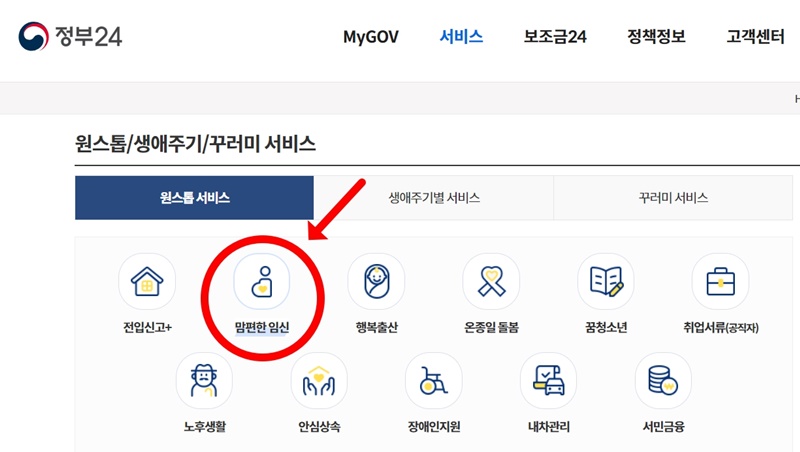Open the 안심상속 hands icon
This screenshot has width=800, height=452.
[x=319, y=381]
